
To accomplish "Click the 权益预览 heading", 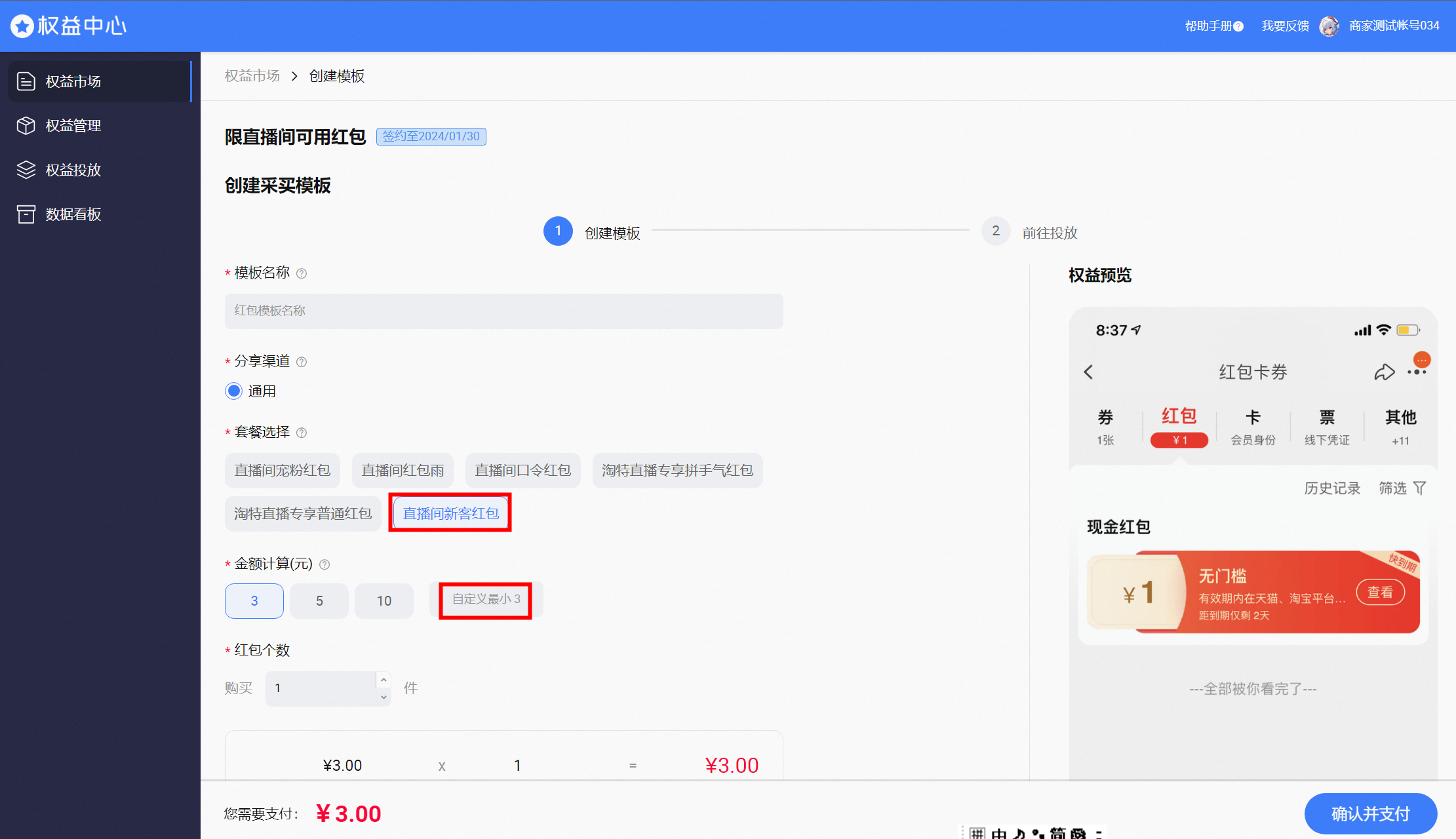I will 1099,275.
